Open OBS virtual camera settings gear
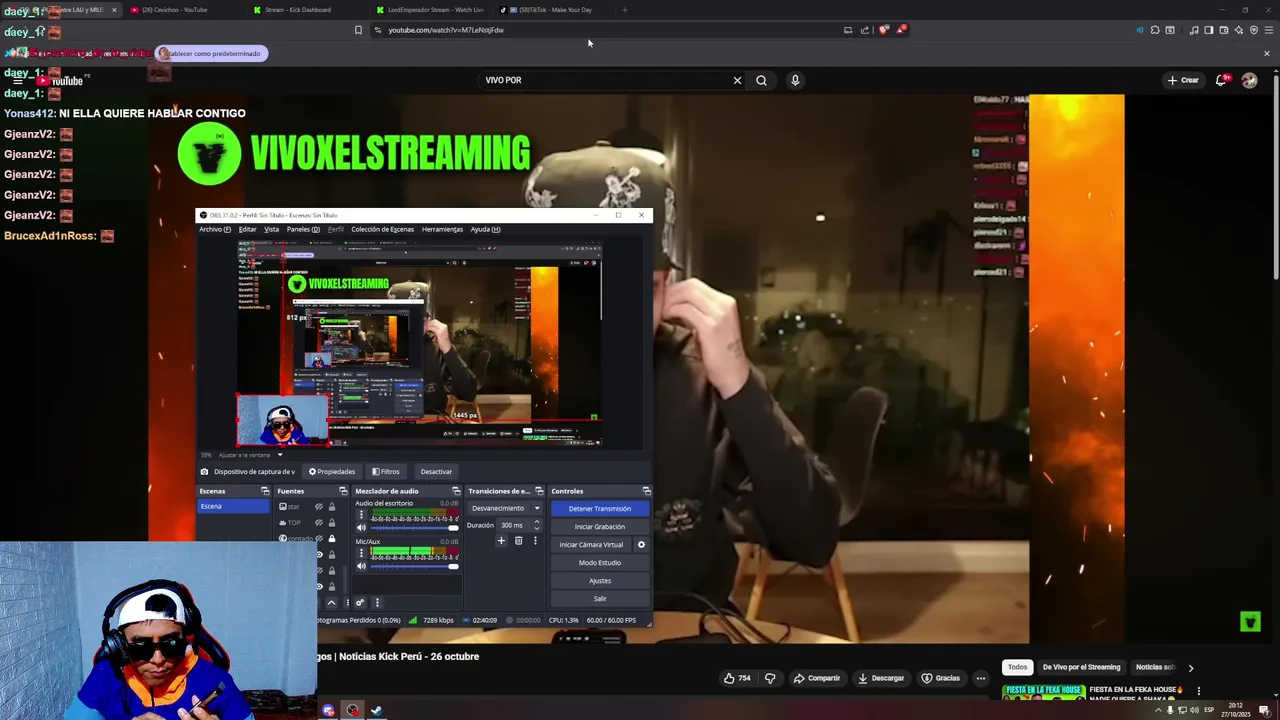This screenshot has width=1280, height=720. tap(641, 545)
